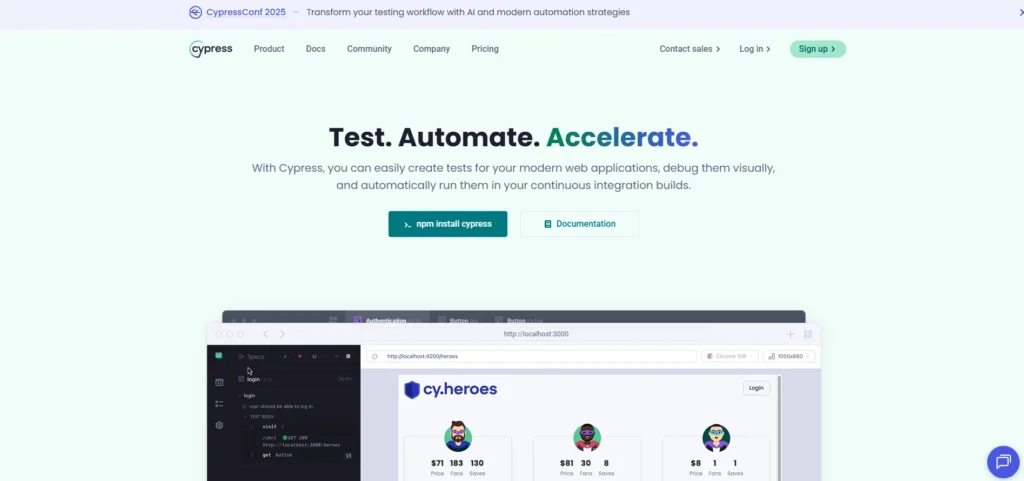Image resolution: width=1024 pixels, height=481 pixels.
Task: Go to the Pricing page
Action: click(485, 49)
